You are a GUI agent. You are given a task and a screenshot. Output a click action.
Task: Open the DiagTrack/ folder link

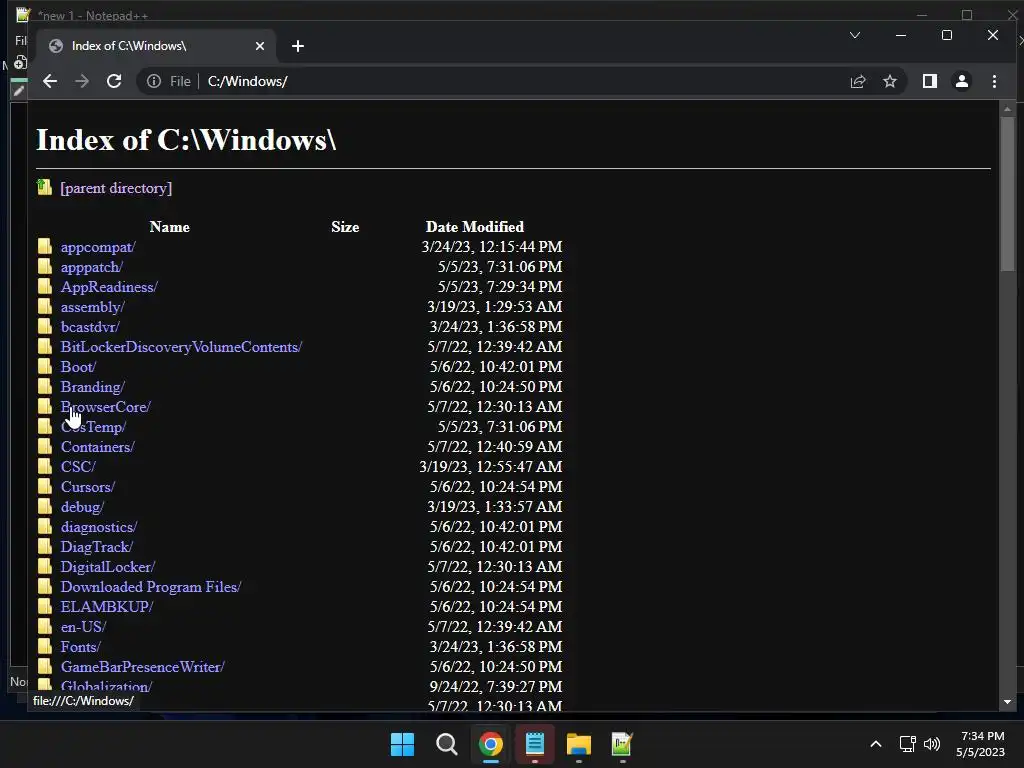click(97, 547)
